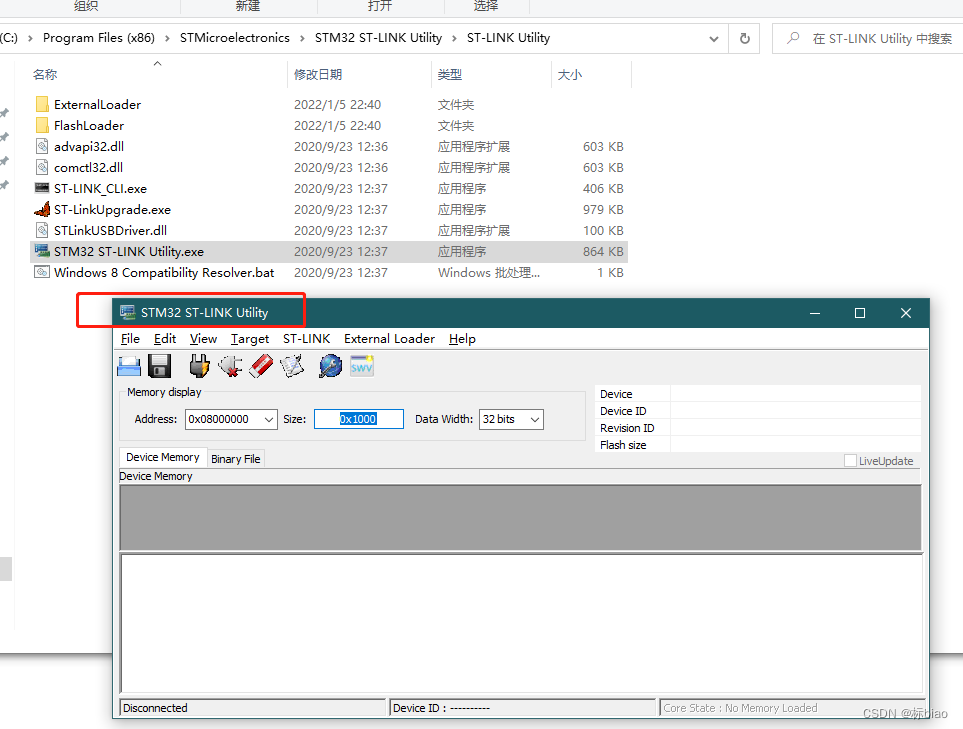Open the SWV viewer icon
Image resolution: width=963 pixels, height=729 pixels.
point(362,366)
